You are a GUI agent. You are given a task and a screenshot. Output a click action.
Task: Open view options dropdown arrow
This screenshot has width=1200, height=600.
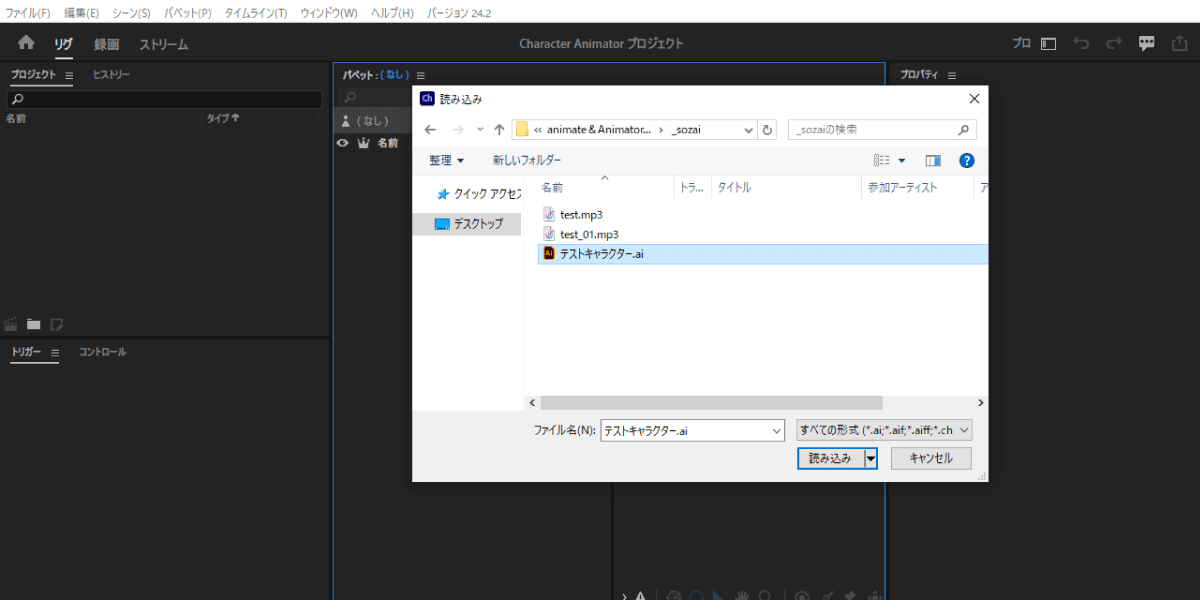(x=901, y=160)
